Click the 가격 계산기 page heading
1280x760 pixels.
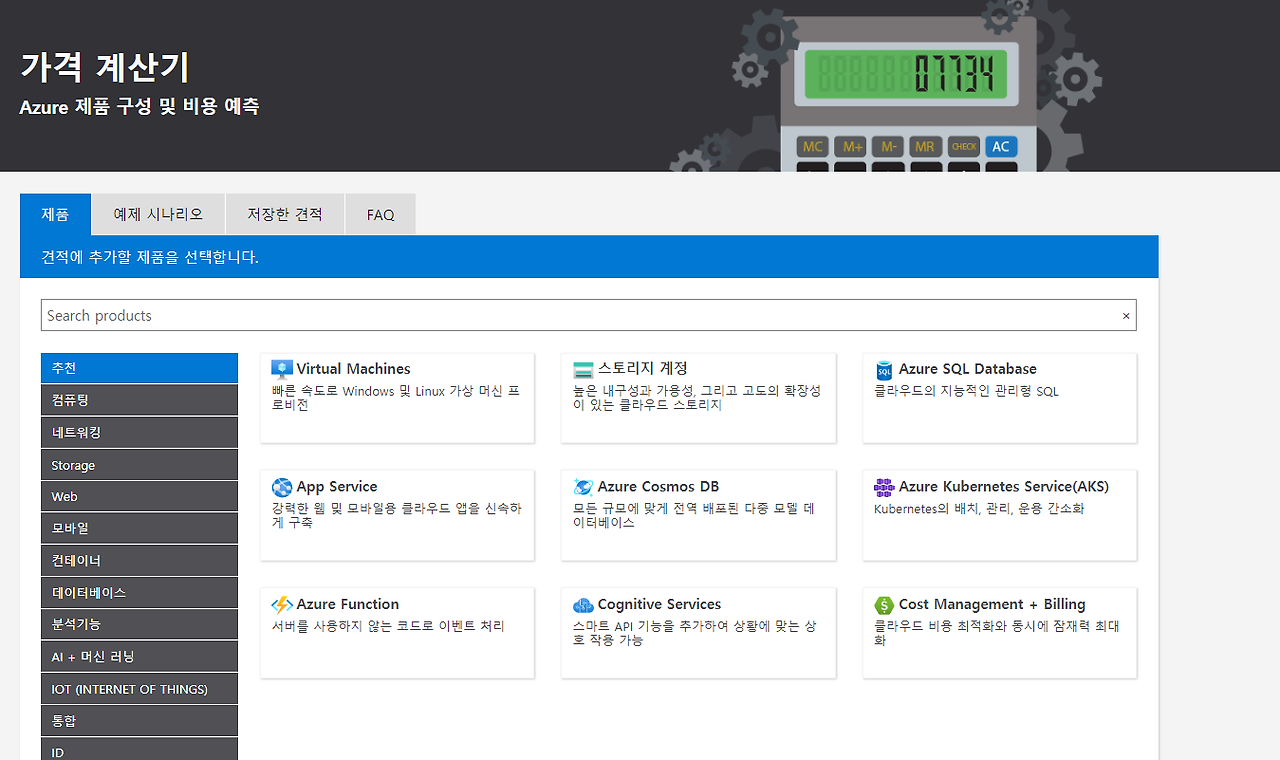104,67
